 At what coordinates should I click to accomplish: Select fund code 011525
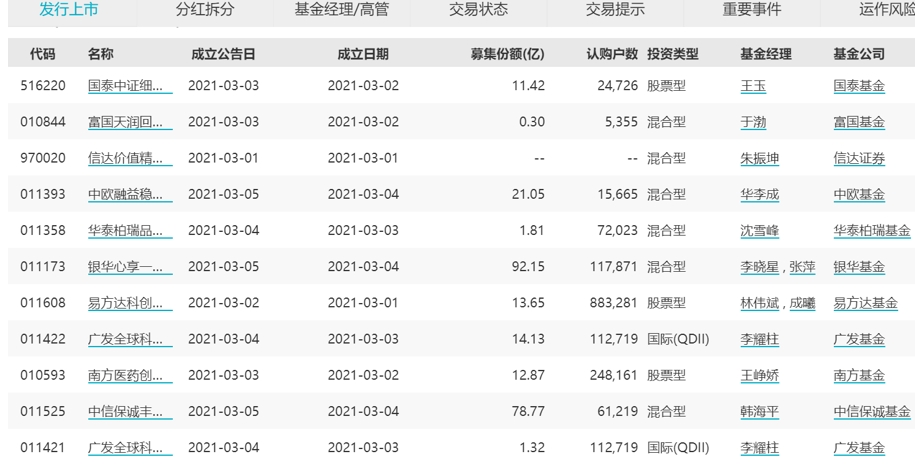[x=43, y=412]
